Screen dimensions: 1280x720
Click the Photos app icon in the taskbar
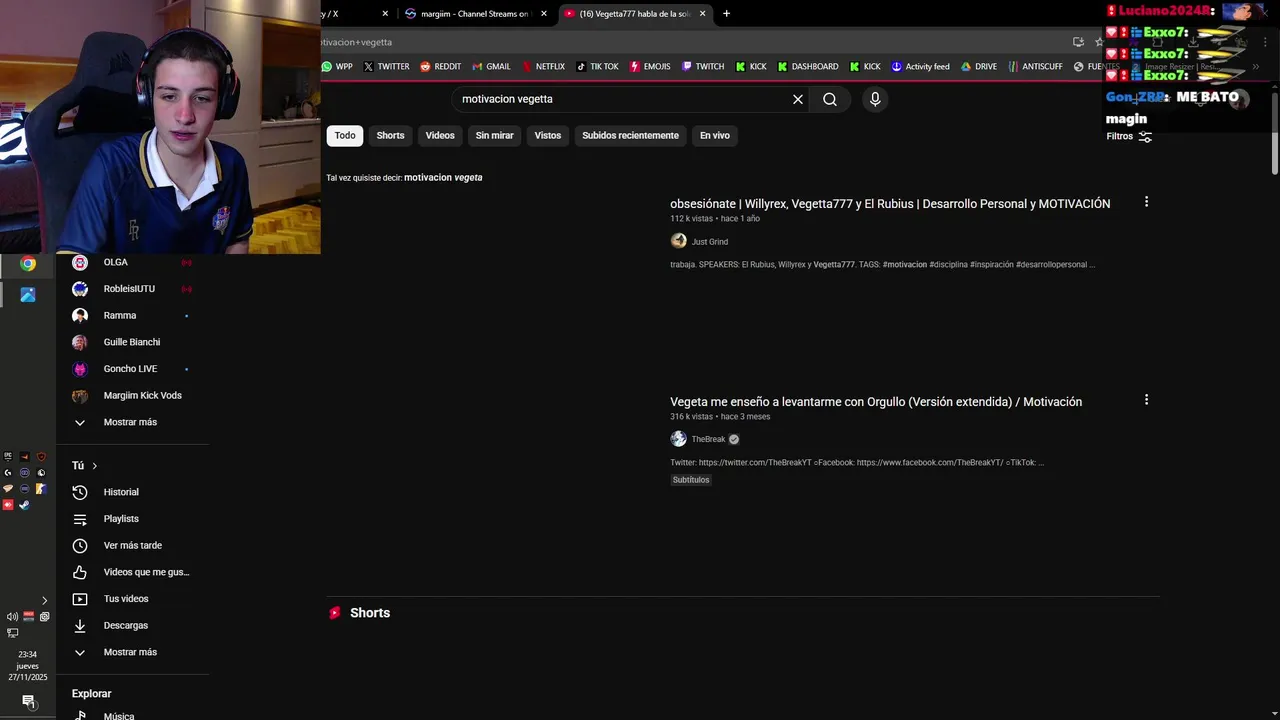[x=28, y=295]
